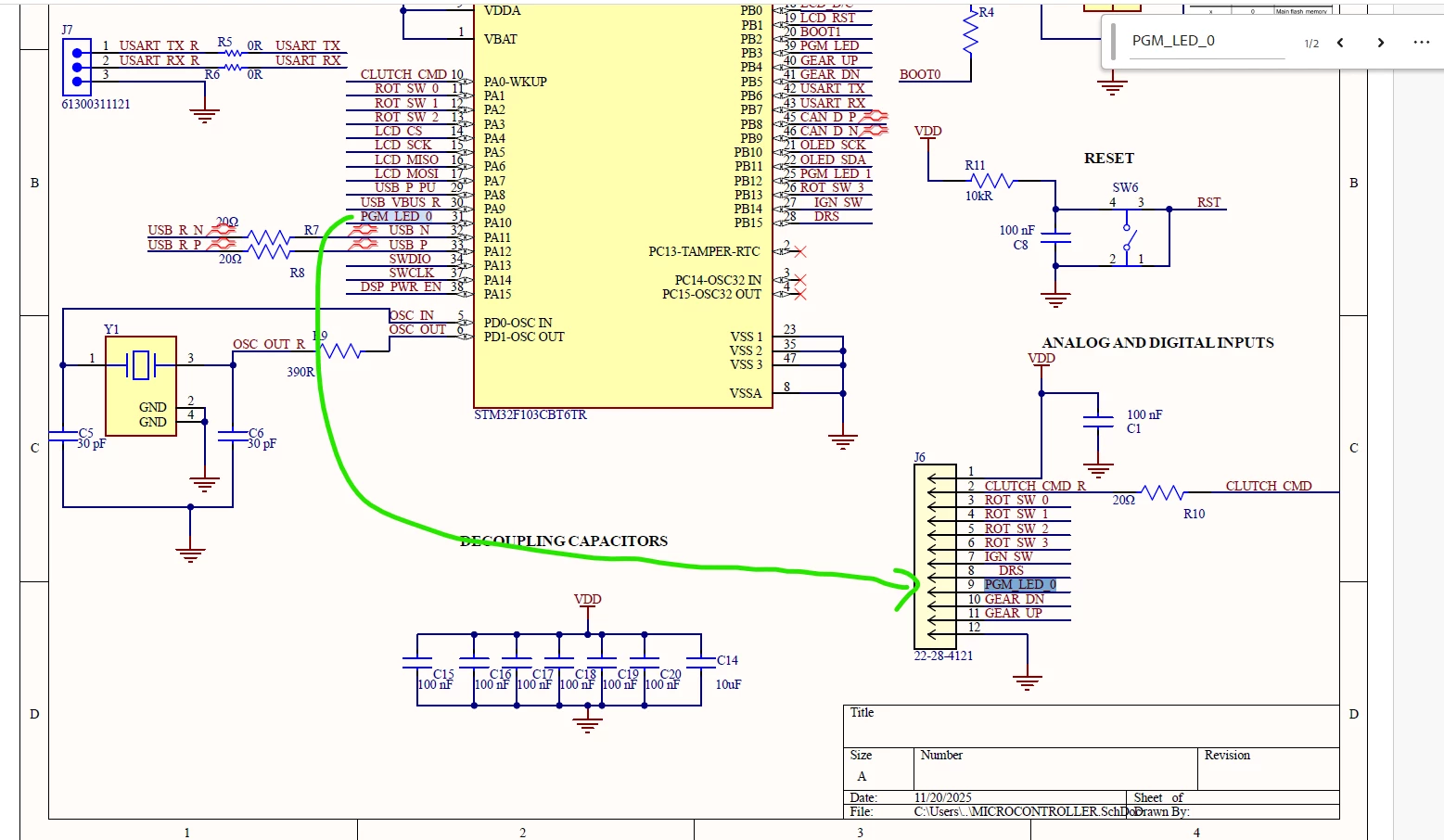Click the find field containing PGM_LED_0
The height and width of the screenshot is (840, 1444).
click(x=1208, y=42)
